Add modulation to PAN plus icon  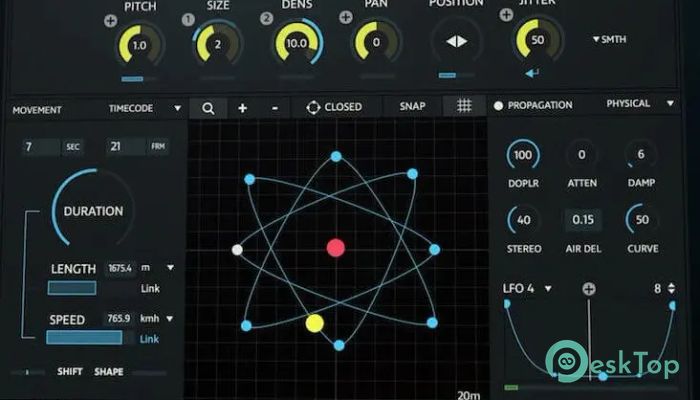click(345, 17)
